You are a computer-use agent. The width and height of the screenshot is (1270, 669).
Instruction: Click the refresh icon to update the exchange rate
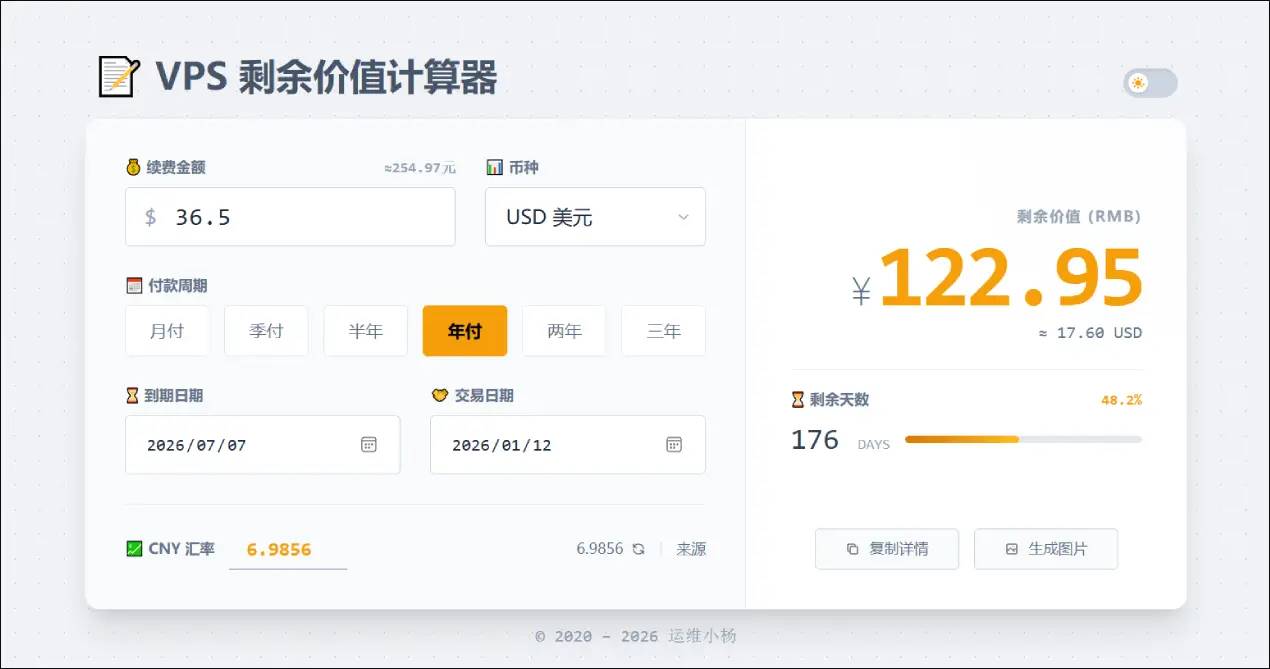pos(639,548)
